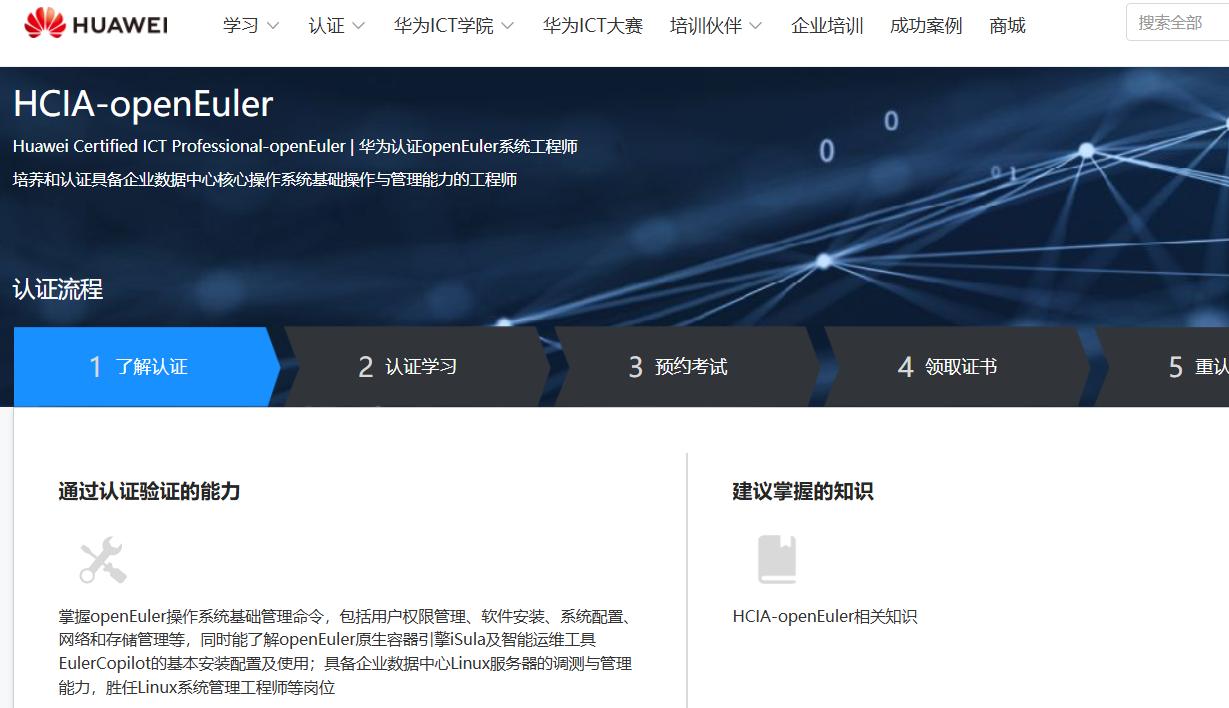The height and width of the screenshot is (708, 1229).
Task: Open 华为ICT大赛 in navigation bar
Action: click(x=592, y=26)
